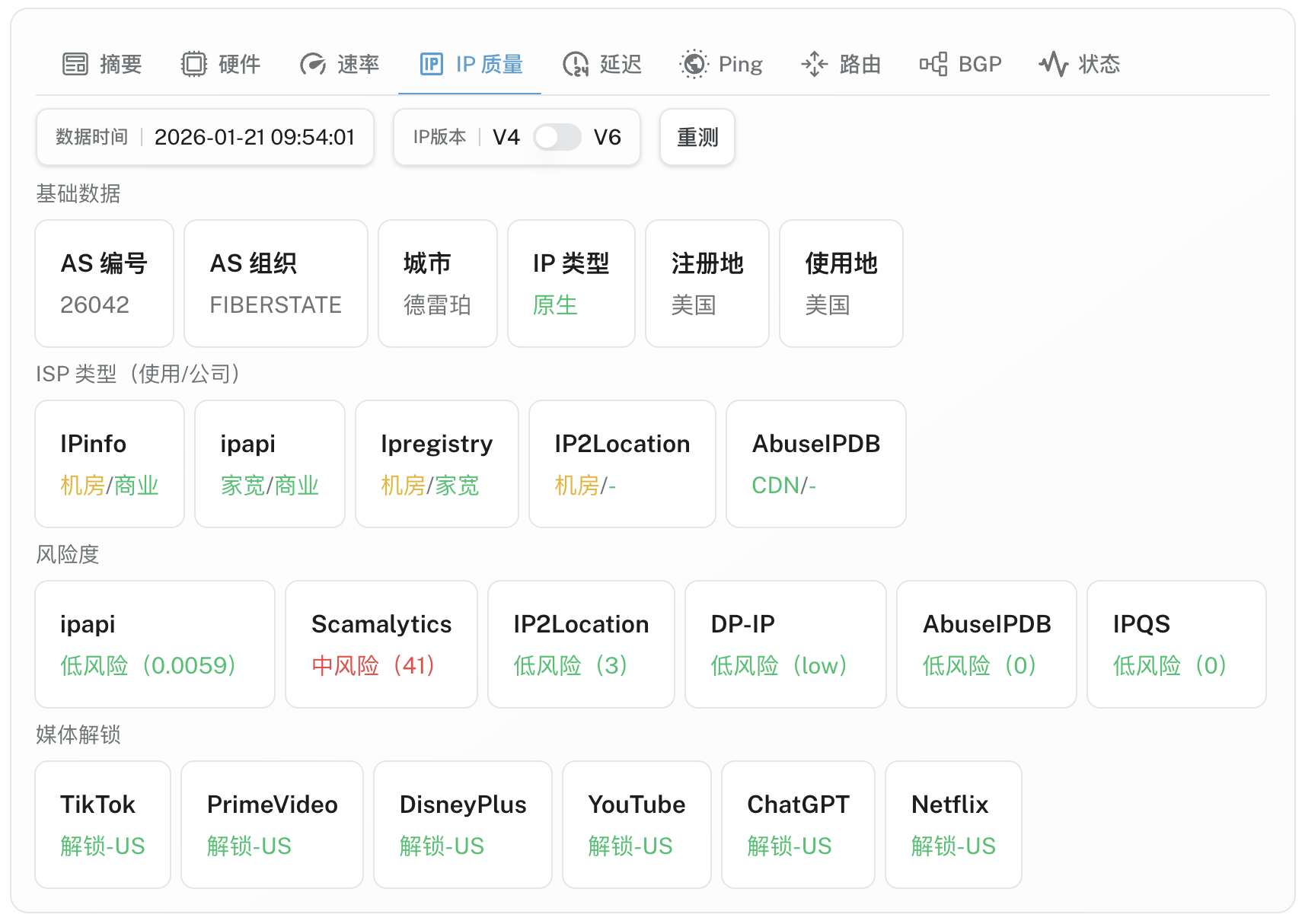Image resolution: width=1305 pixels, height=924 pixels.
Task: Click the Ping globe icon
Action: tap(694, 65)
